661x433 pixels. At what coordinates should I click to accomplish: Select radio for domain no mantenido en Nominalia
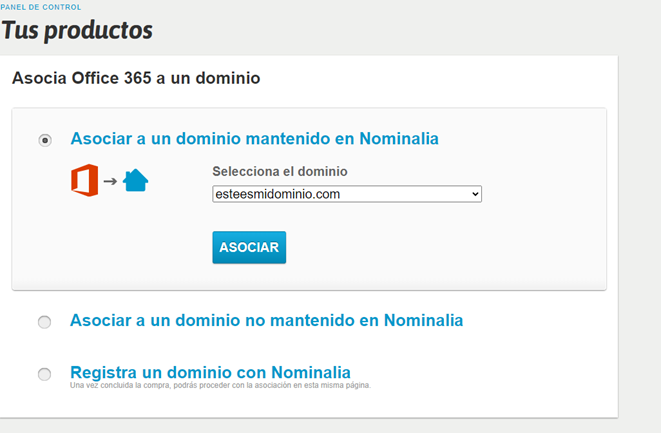pyautogui.click(x=44, y=322)
